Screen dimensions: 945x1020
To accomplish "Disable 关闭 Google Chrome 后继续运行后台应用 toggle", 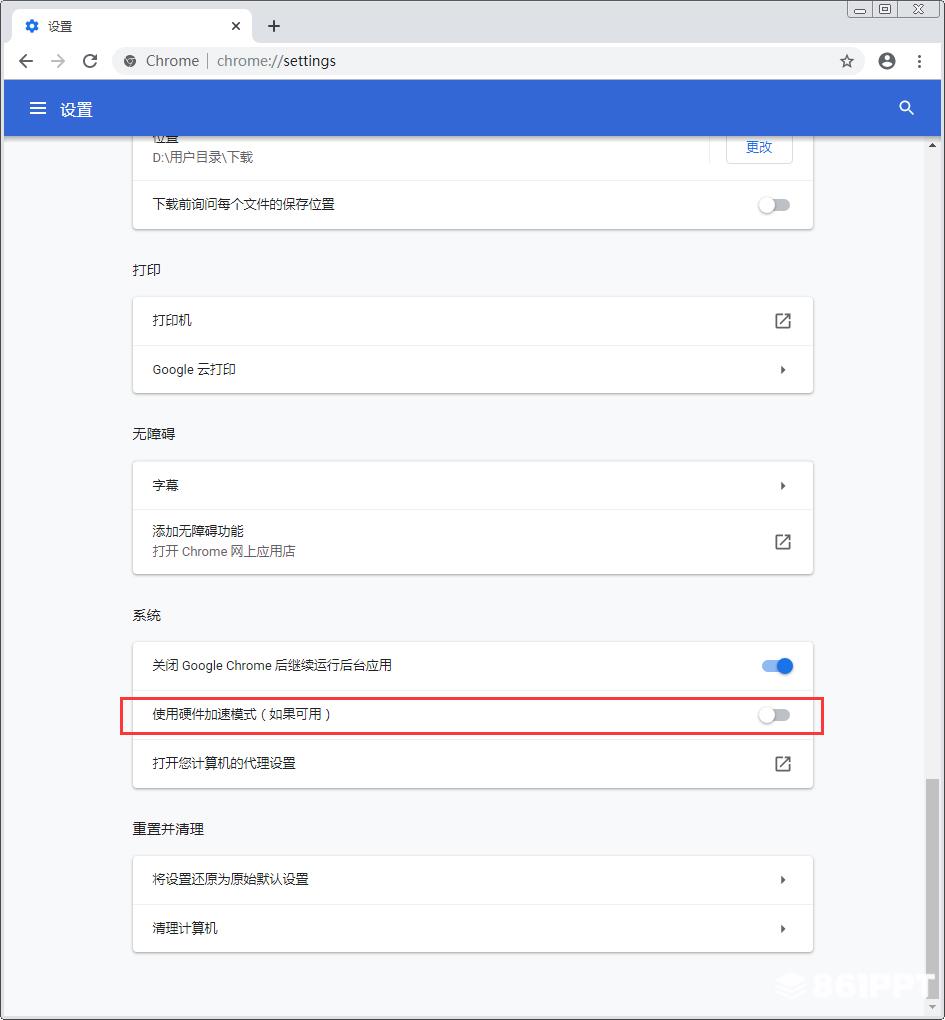I will [777, 666].
